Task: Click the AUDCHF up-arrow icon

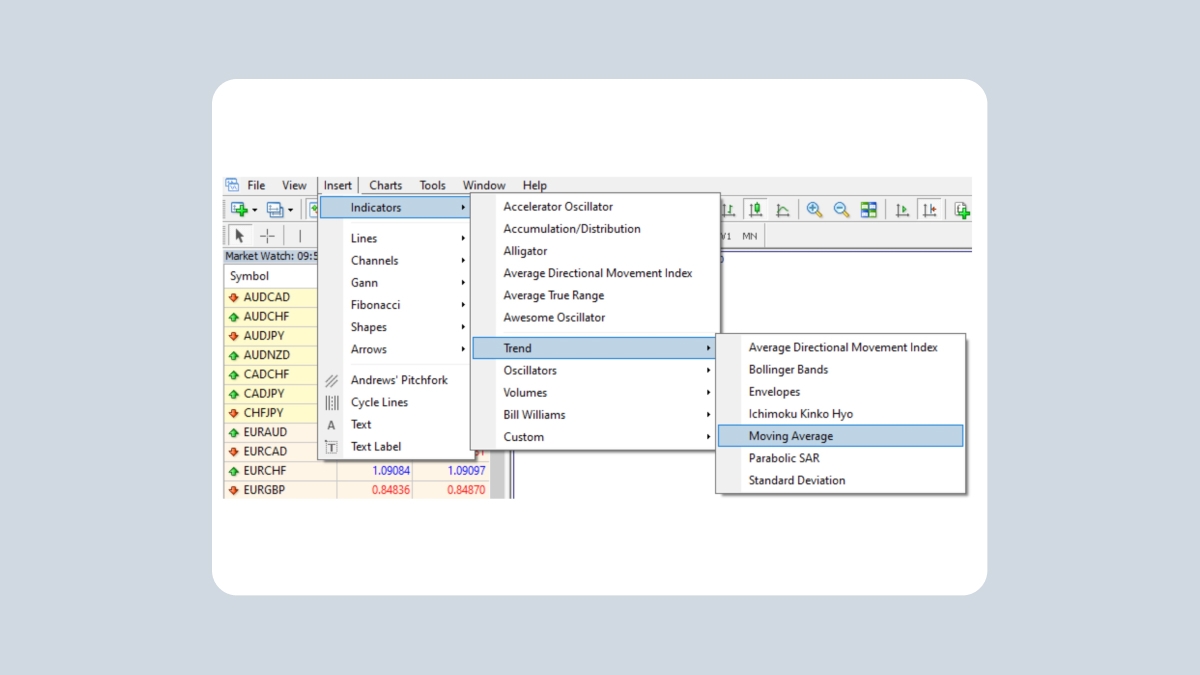Action: tap(234, 316)
